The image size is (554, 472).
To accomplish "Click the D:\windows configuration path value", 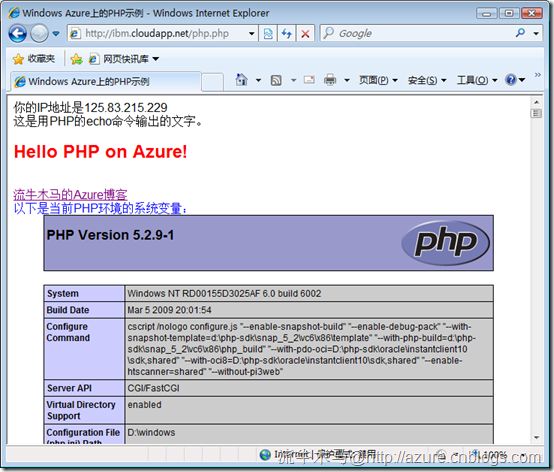I will point(151,432).
